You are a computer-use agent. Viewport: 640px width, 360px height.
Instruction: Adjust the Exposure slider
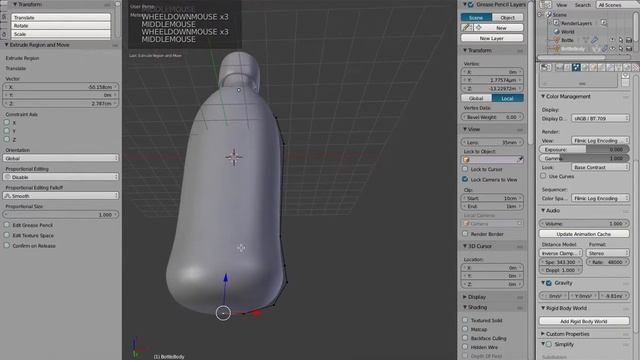pos(584,149)
